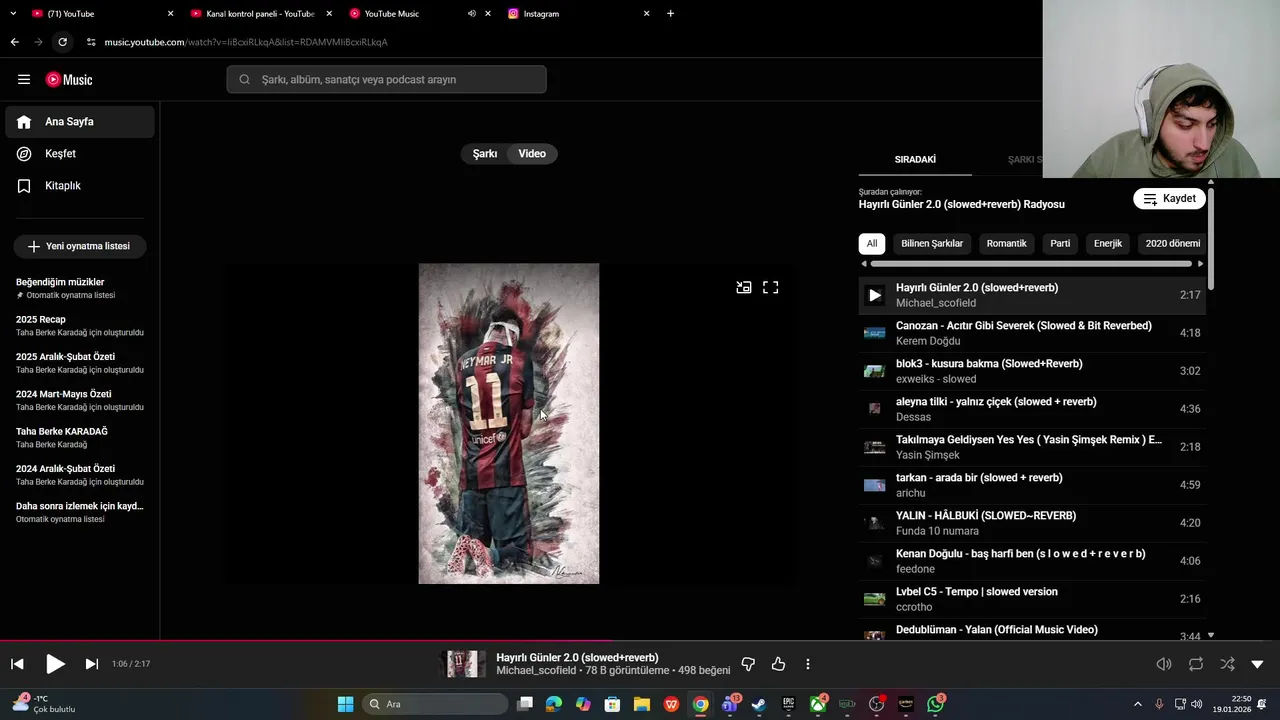Screen dimensions: 1280x720
Task: Play the Hayırlı Günler 2.0 queue item
Action: (x=1032, y=295)
